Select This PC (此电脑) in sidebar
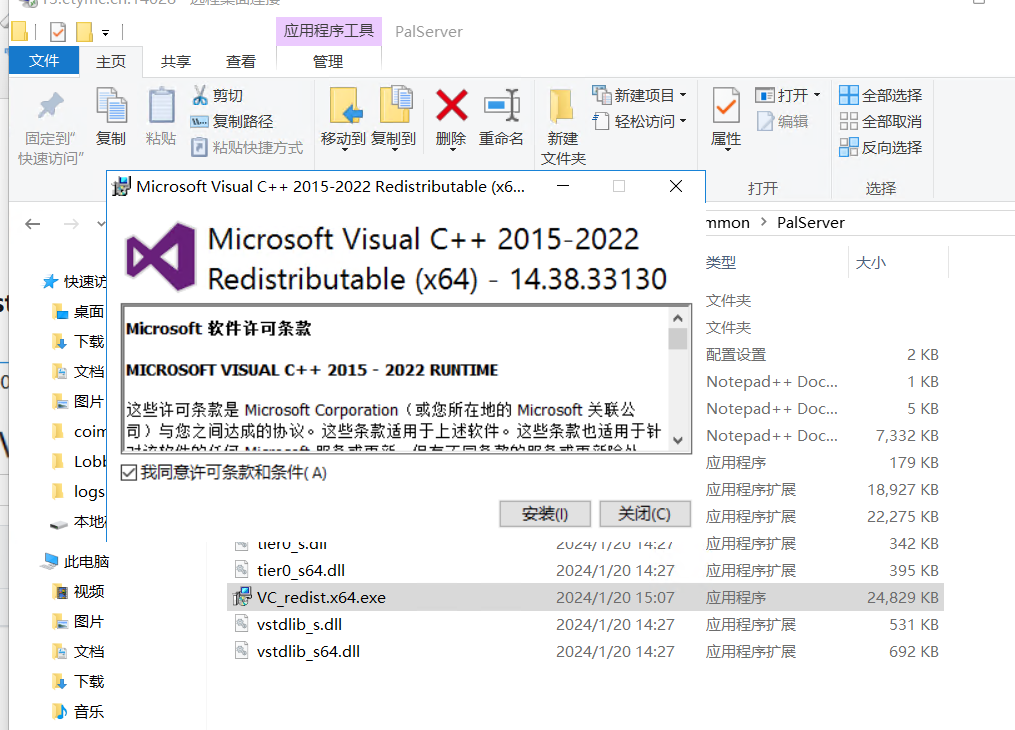Screen dimensions: 1015x730 (x=76, y=561)
